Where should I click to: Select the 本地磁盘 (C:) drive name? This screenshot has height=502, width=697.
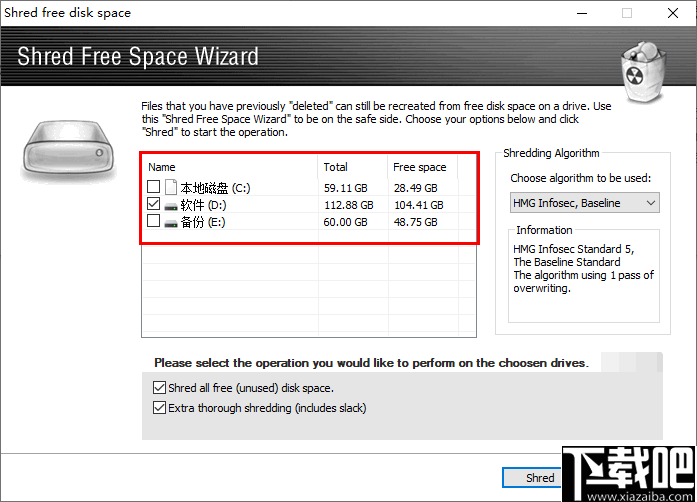pyautogui.click(x=216, y=188)
